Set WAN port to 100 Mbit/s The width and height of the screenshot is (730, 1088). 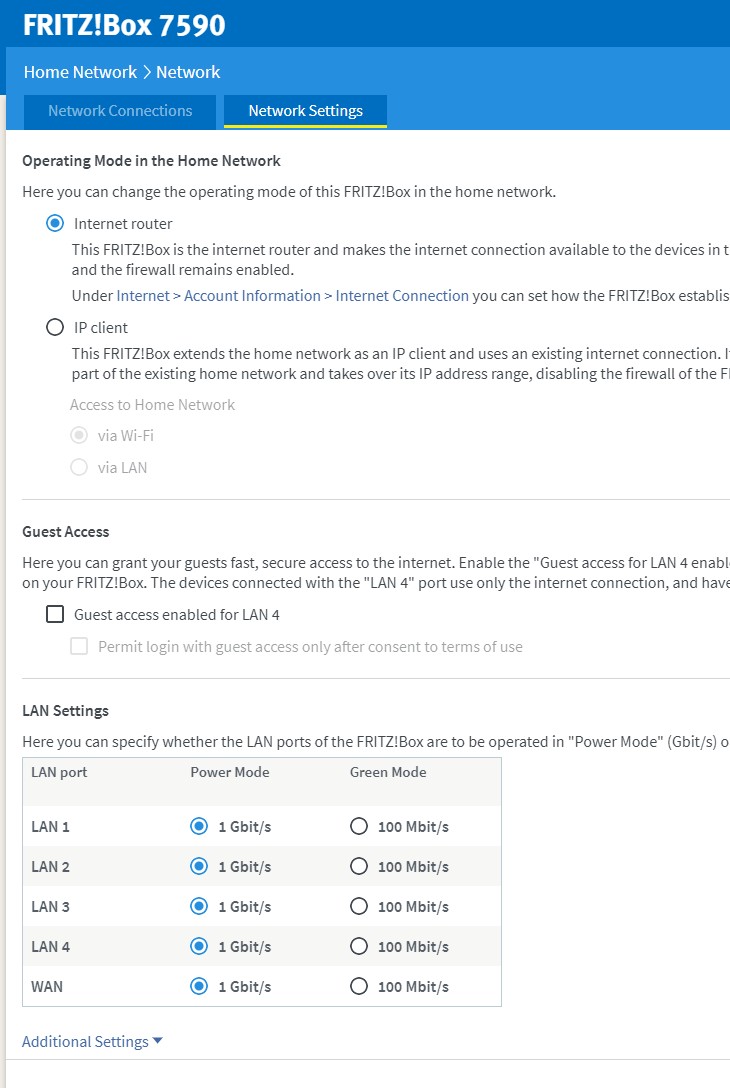[x=359, y=987]
